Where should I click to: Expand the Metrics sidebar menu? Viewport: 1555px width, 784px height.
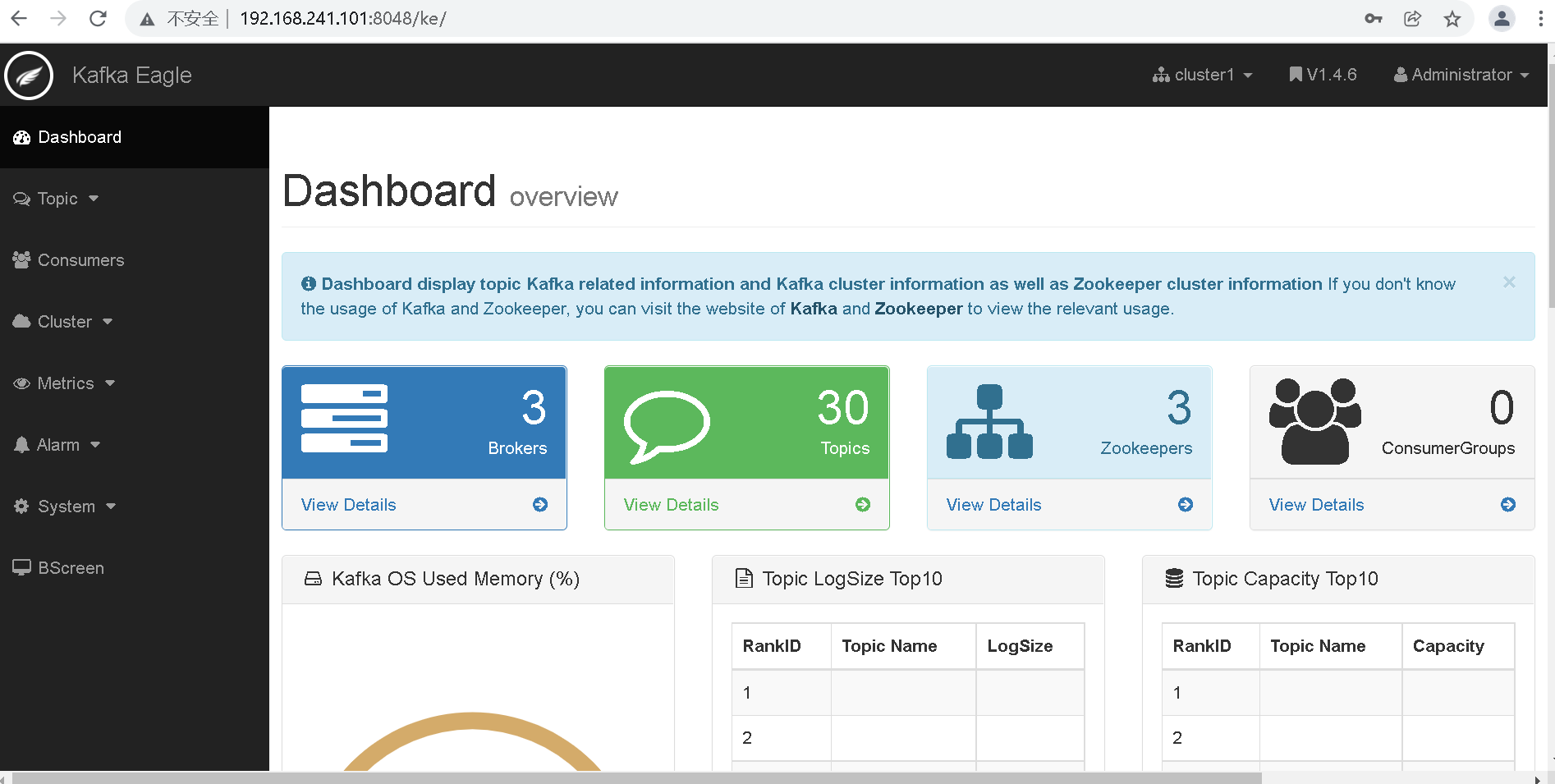(135, 383)
